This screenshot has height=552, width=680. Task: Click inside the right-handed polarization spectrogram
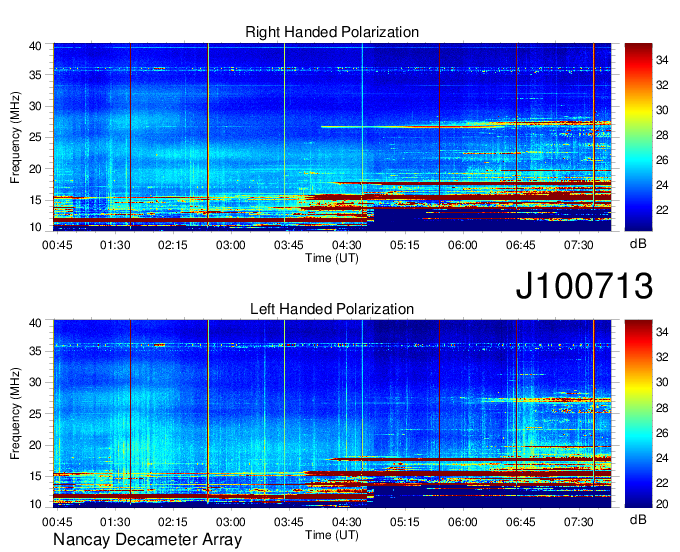pyautogui.click(x=332, y=137)
